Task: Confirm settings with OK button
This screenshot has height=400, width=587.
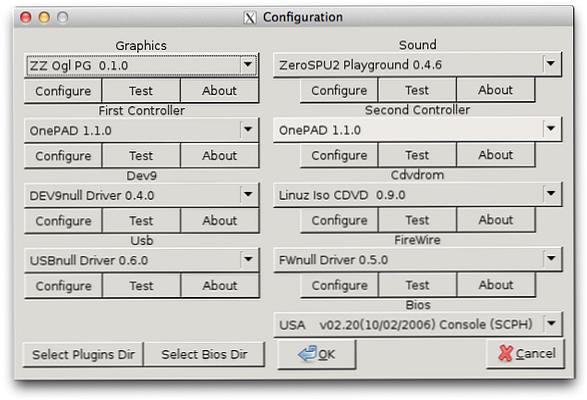Action: [317, 354]
